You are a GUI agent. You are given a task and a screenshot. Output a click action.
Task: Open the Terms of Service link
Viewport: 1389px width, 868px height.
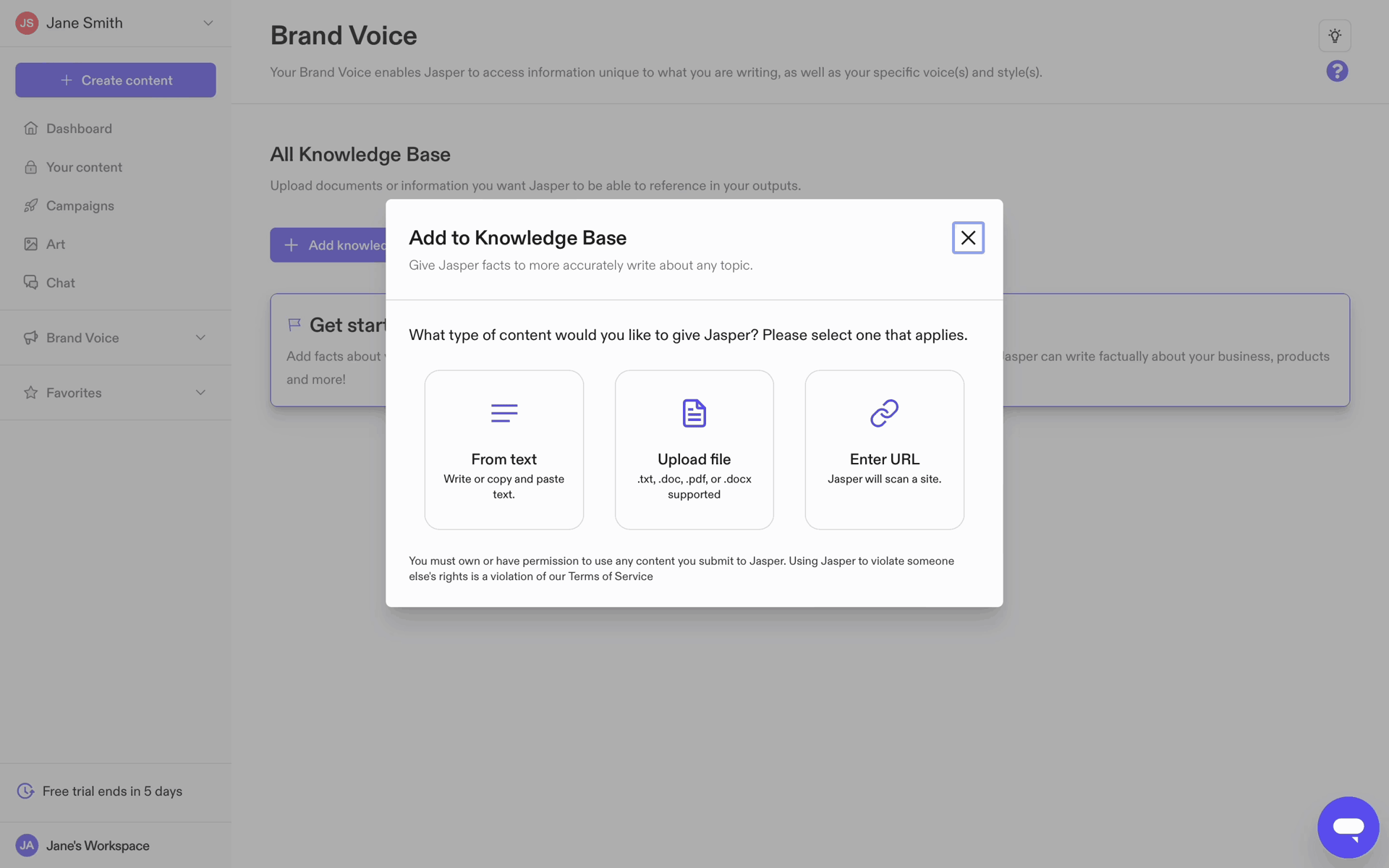(611, 576)
